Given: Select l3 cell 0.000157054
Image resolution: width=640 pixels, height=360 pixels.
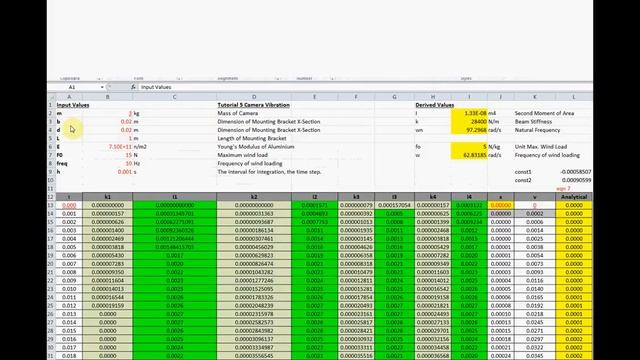Looking at the screenshot, I should pyautogui.click(x=394, y=205).
